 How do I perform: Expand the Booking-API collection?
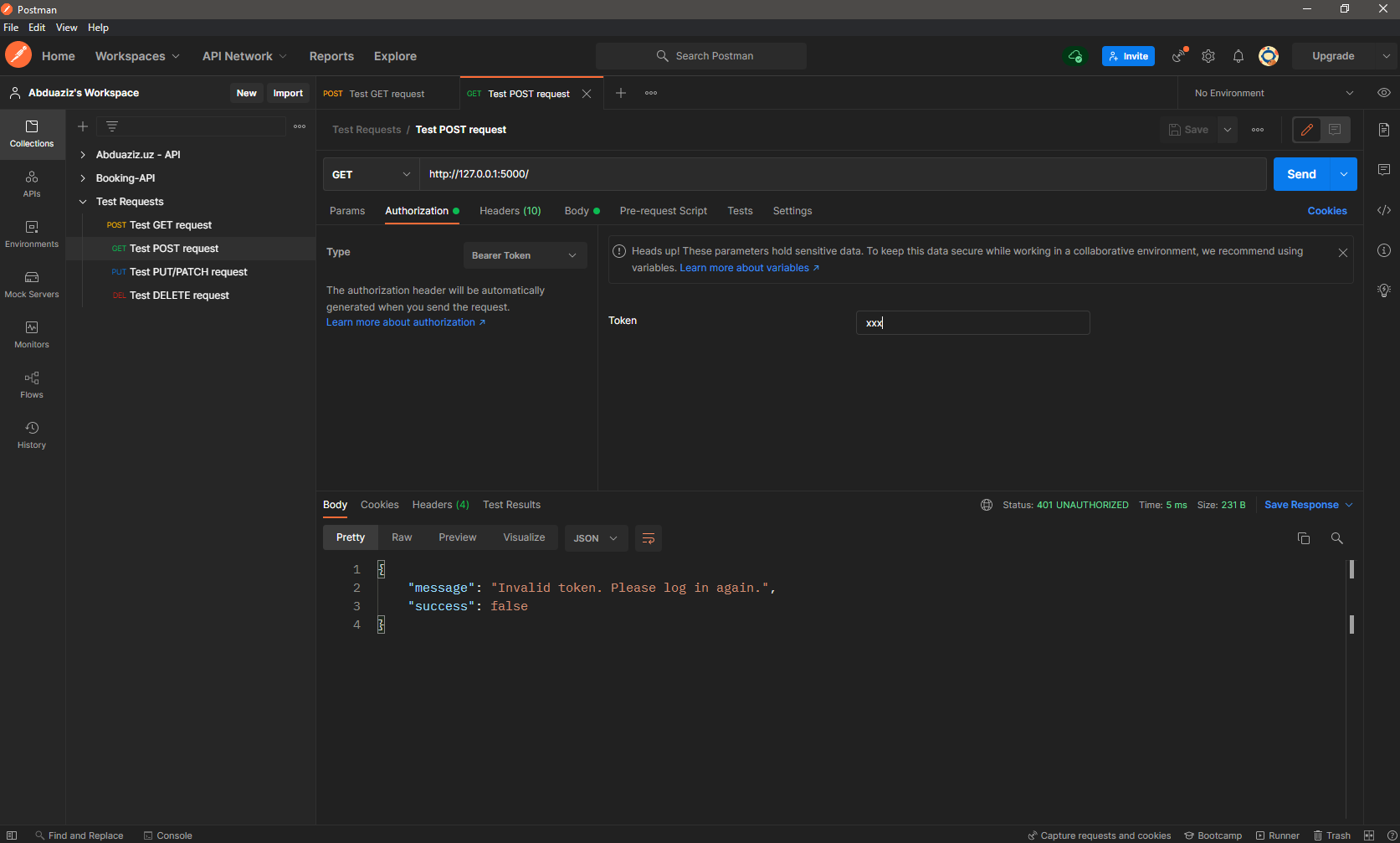pyautogui.click(x=83, y=178)
